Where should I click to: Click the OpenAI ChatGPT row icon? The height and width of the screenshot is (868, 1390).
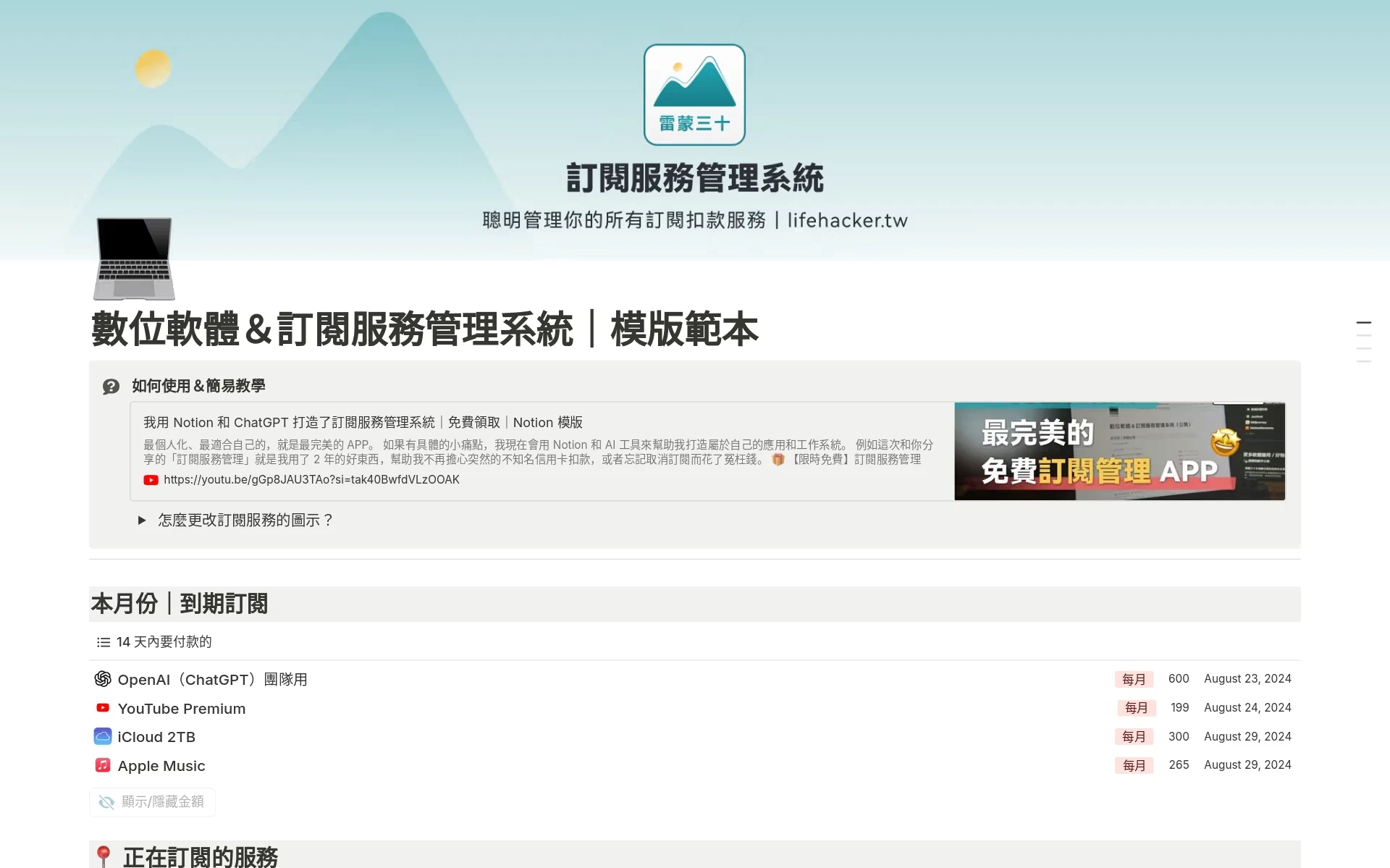pos(103,679)
